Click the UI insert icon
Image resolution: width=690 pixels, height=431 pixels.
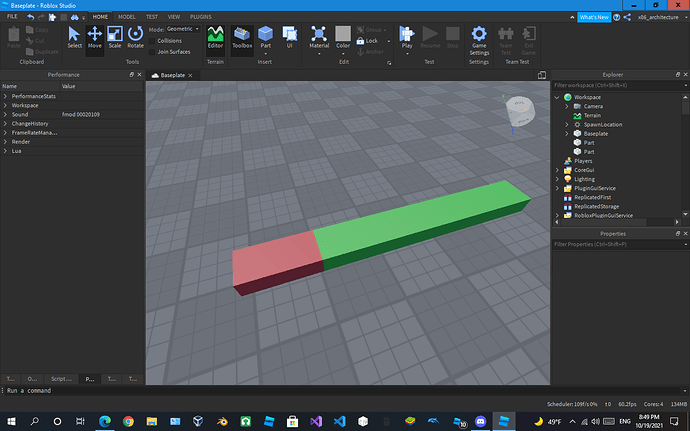coord(290,37)
